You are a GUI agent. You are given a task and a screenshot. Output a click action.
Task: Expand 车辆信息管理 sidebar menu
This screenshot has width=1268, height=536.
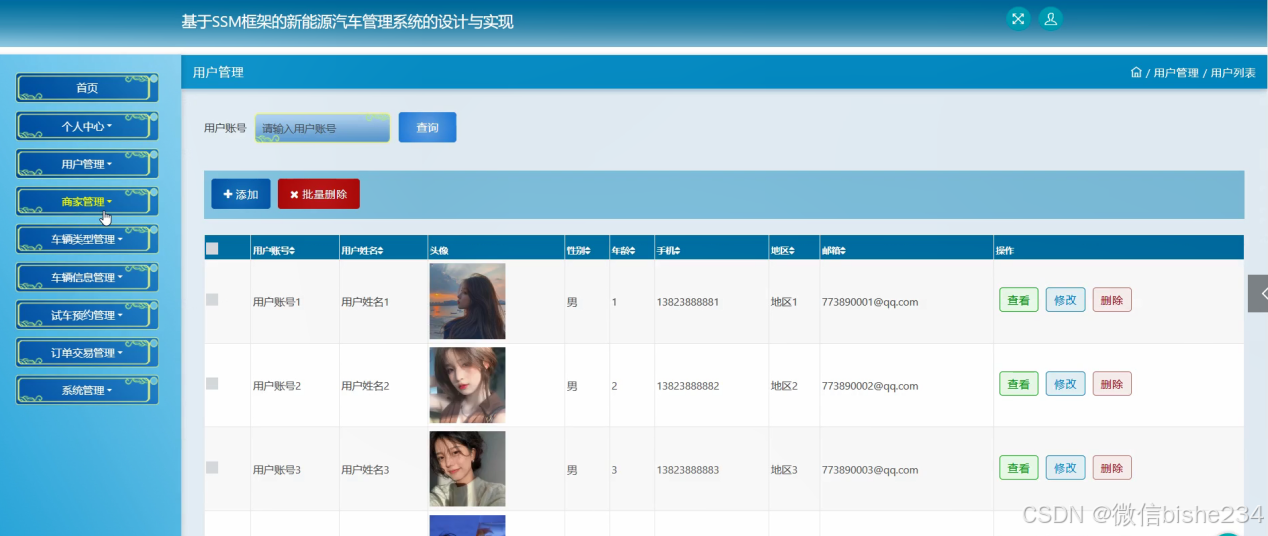(x=87, y=277)
